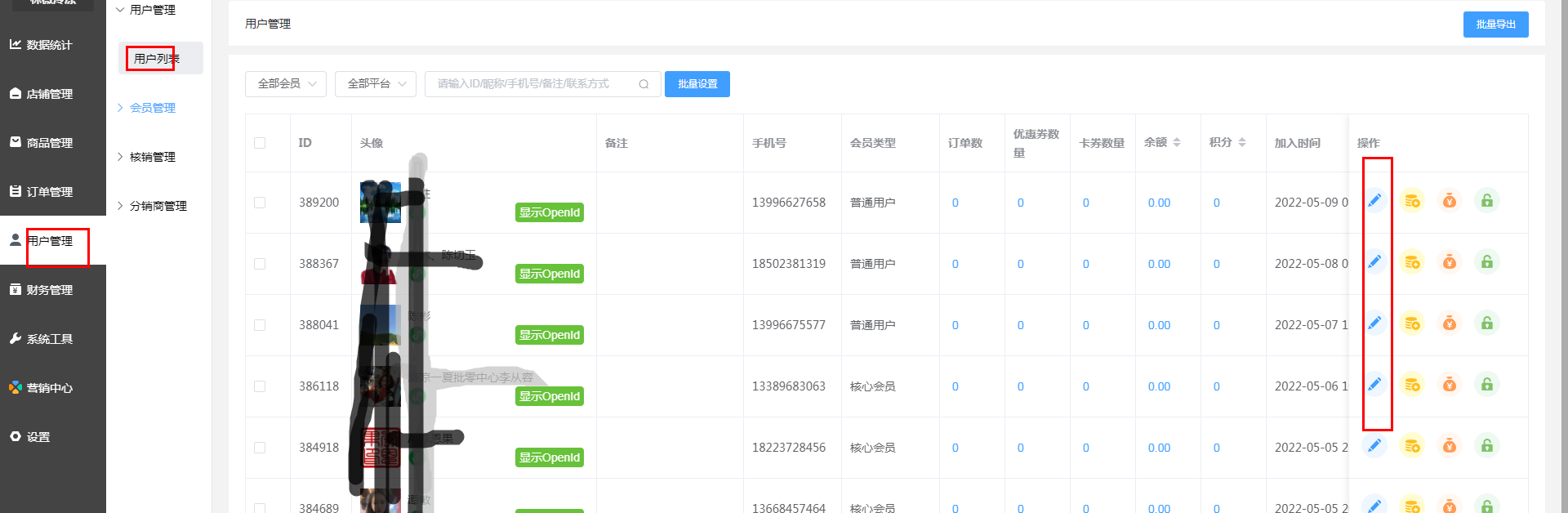Click the edit pencil icon for user 389200
Image resolution: width=1568 pixels, height=513 pixels.
coord(1374,200)
